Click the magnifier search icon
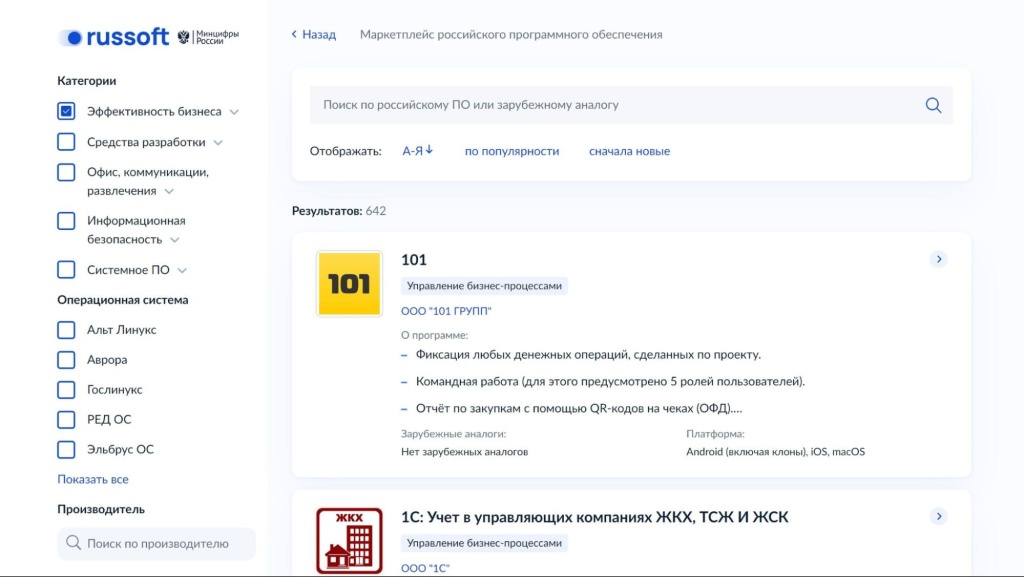 pyautogui.click(x=932, y=104)
